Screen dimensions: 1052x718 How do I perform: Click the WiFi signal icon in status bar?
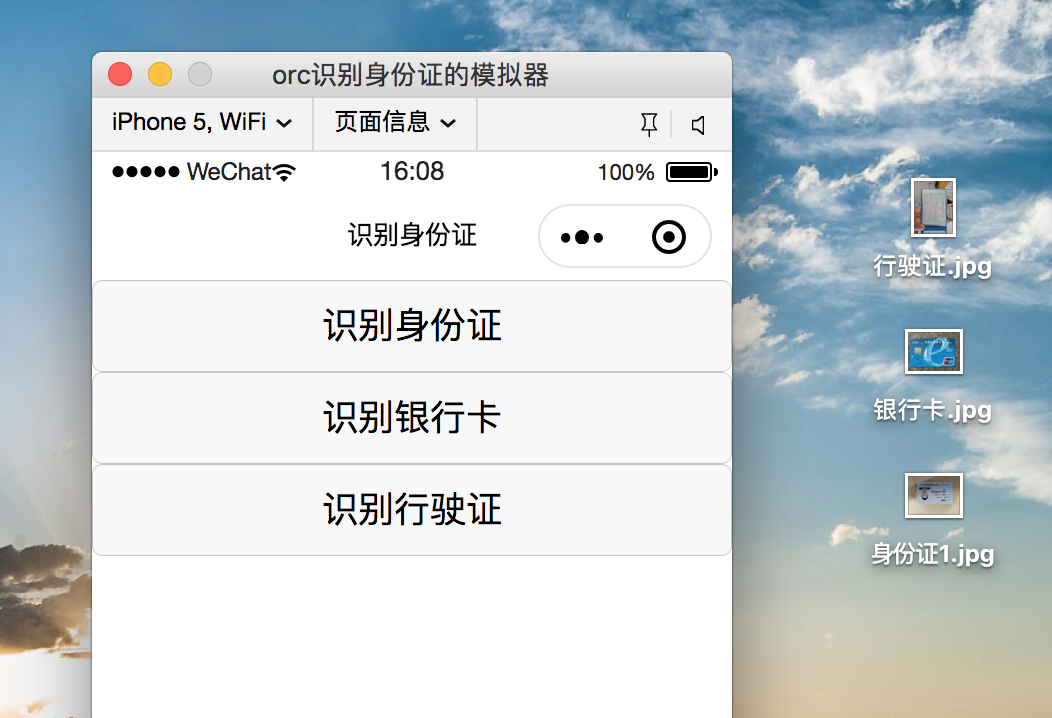[x=284, y=172]
